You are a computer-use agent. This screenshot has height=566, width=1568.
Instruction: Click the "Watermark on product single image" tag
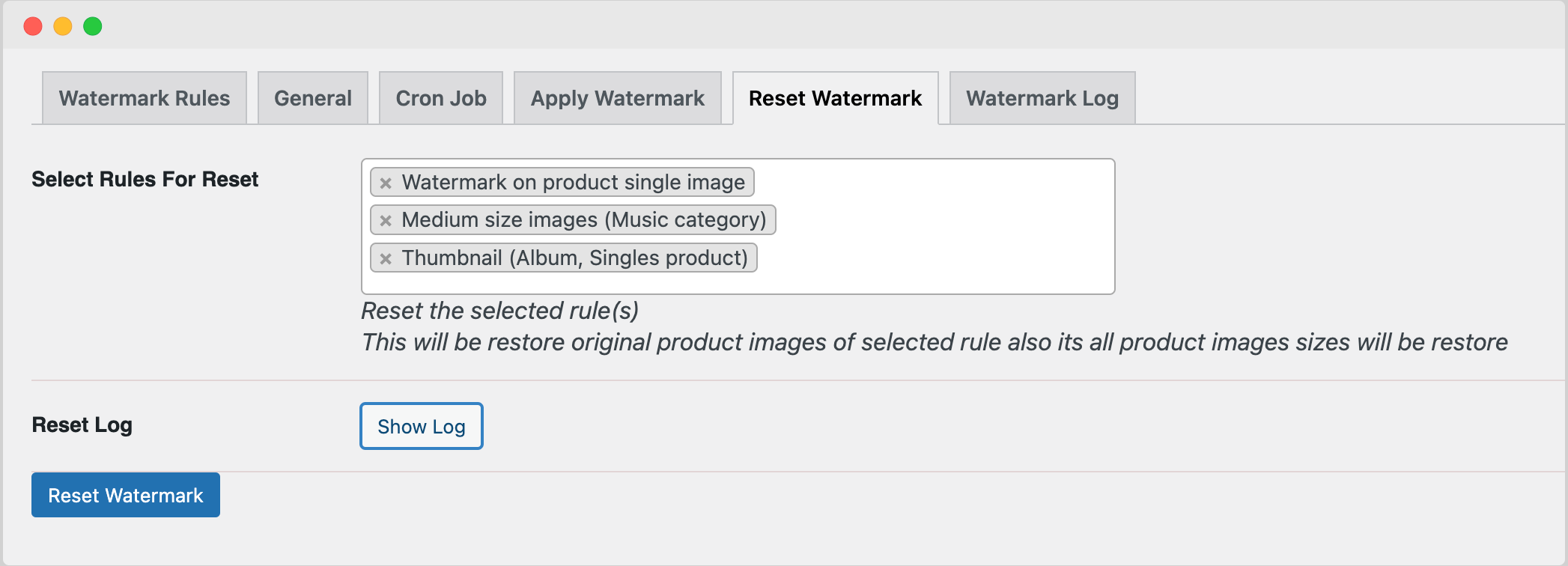[574, 182]
